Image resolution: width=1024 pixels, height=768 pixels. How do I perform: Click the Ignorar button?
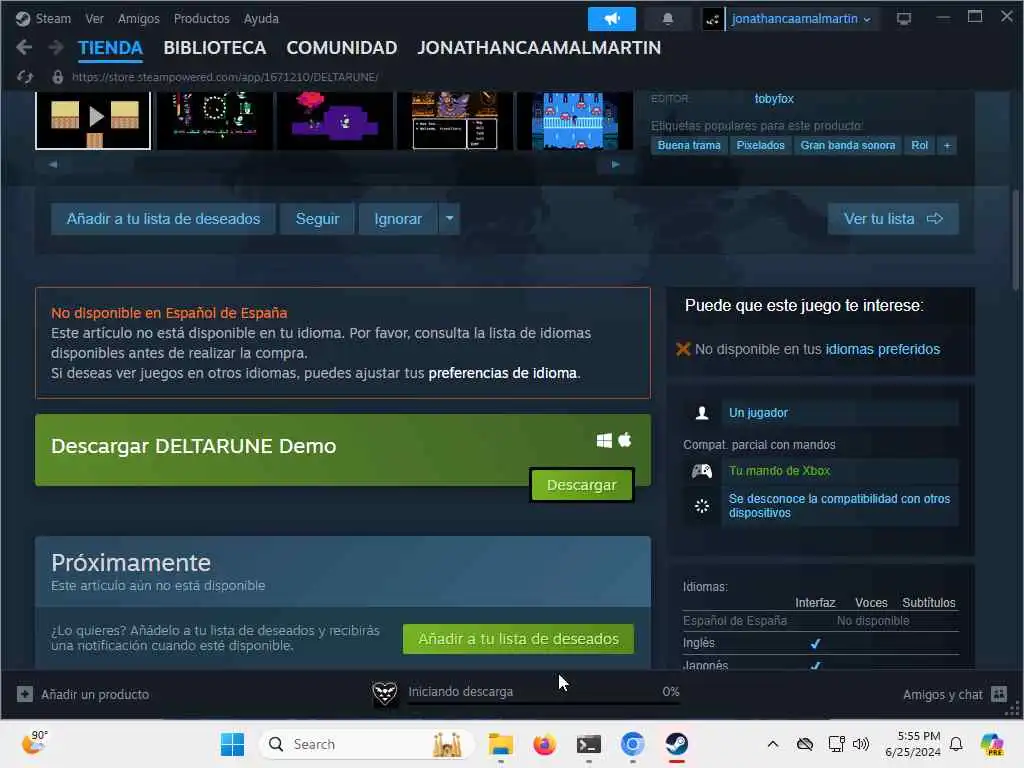click(x=398, y=219)
